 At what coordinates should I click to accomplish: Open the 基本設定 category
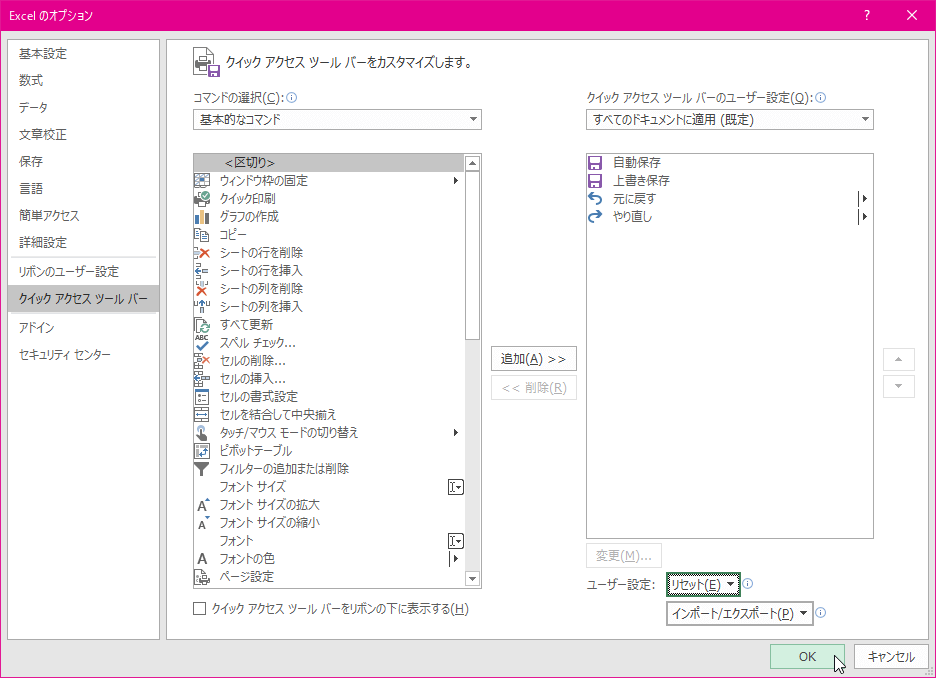coord(84,54)
